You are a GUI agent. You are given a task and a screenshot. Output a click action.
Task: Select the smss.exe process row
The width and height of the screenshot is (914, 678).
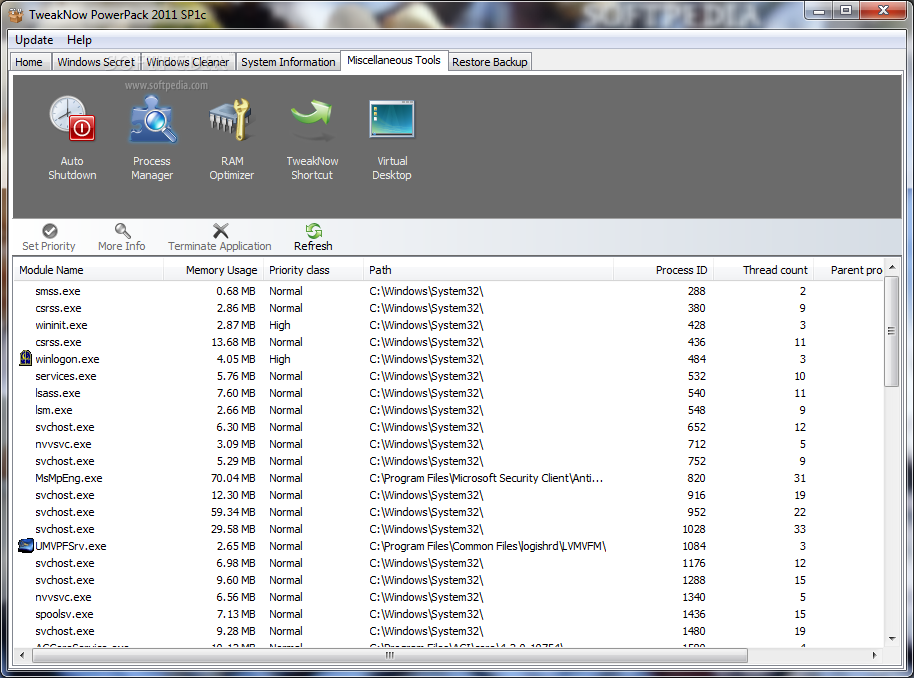click(449, 291)
